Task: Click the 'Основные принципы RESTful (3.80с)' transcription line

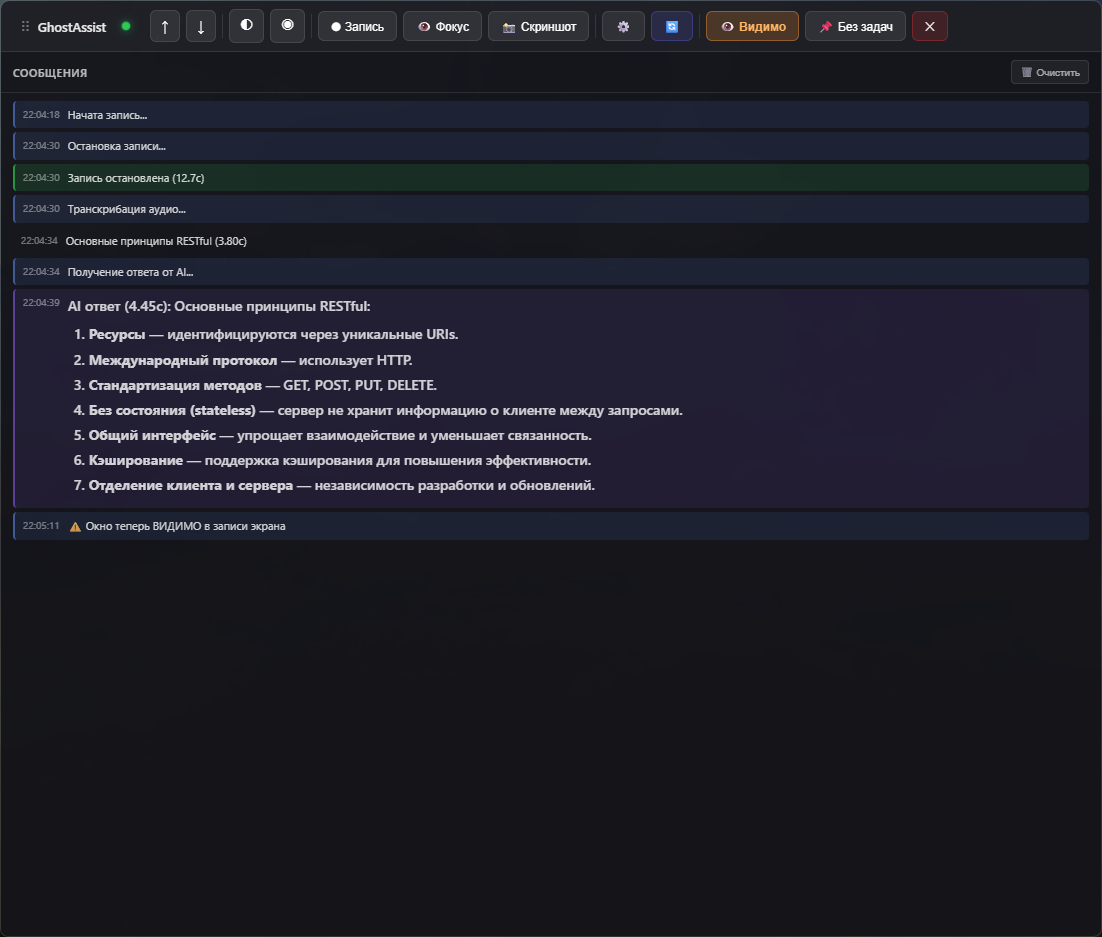Action: [156, 241]
